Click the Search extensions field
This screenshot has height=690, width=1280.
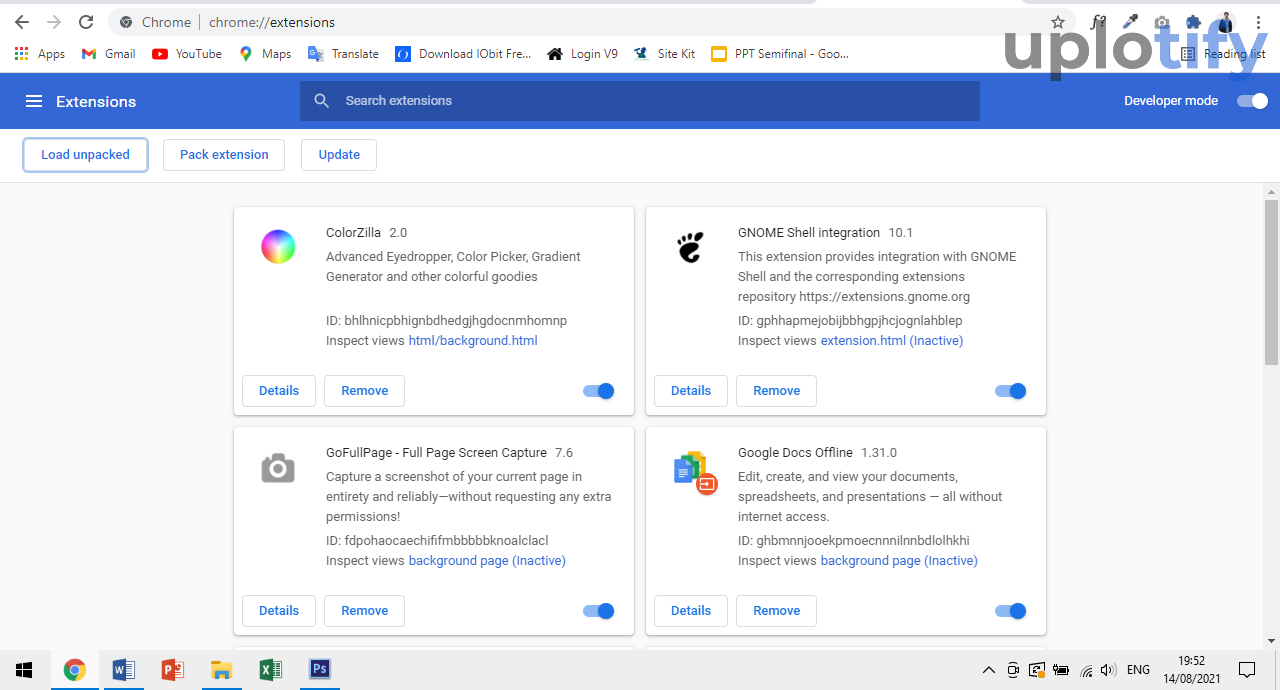[640, 101]
